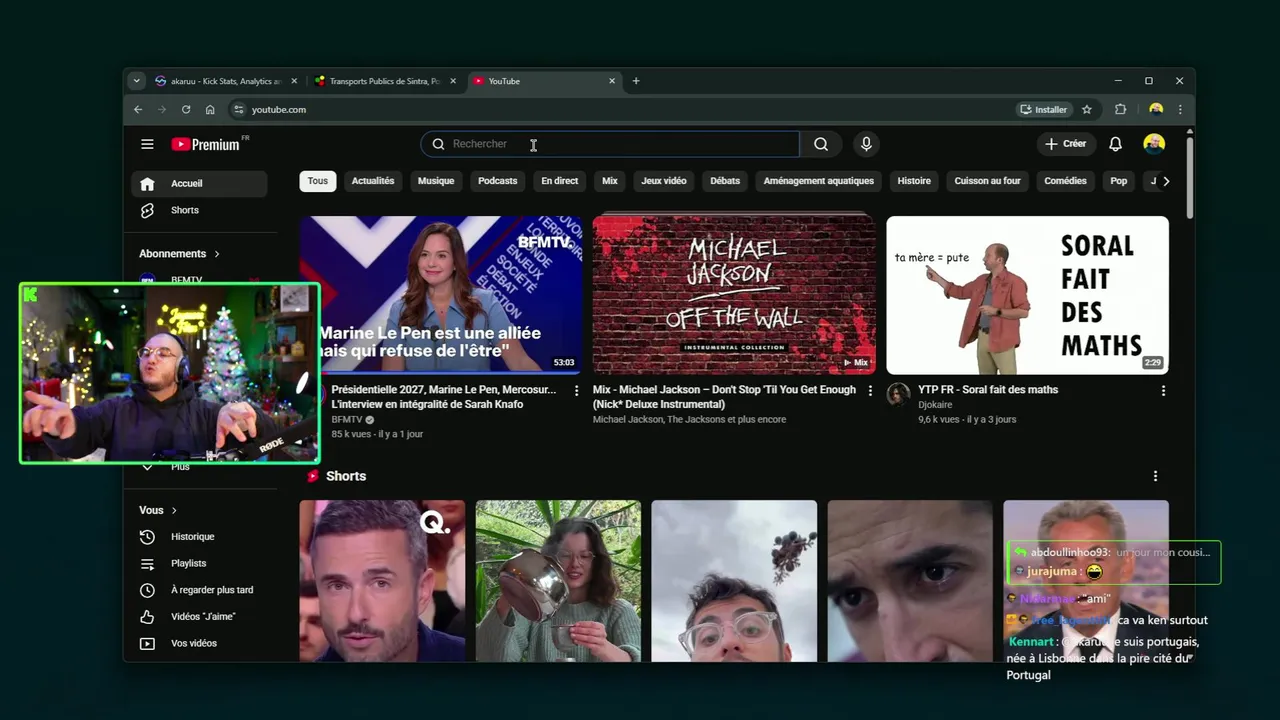The width and height of the screenshot is (1280, 720).
Task: Open Historique in sidebar
Action: coord(192,537)
